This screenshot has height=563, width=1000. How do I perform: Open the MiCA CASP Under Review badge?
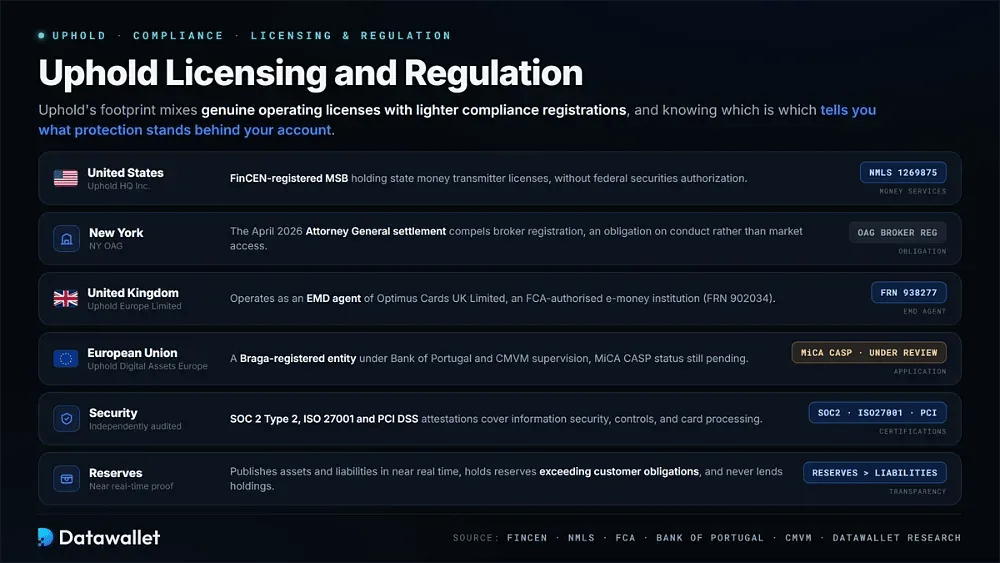pyautogui.click(x=869, y=353)
